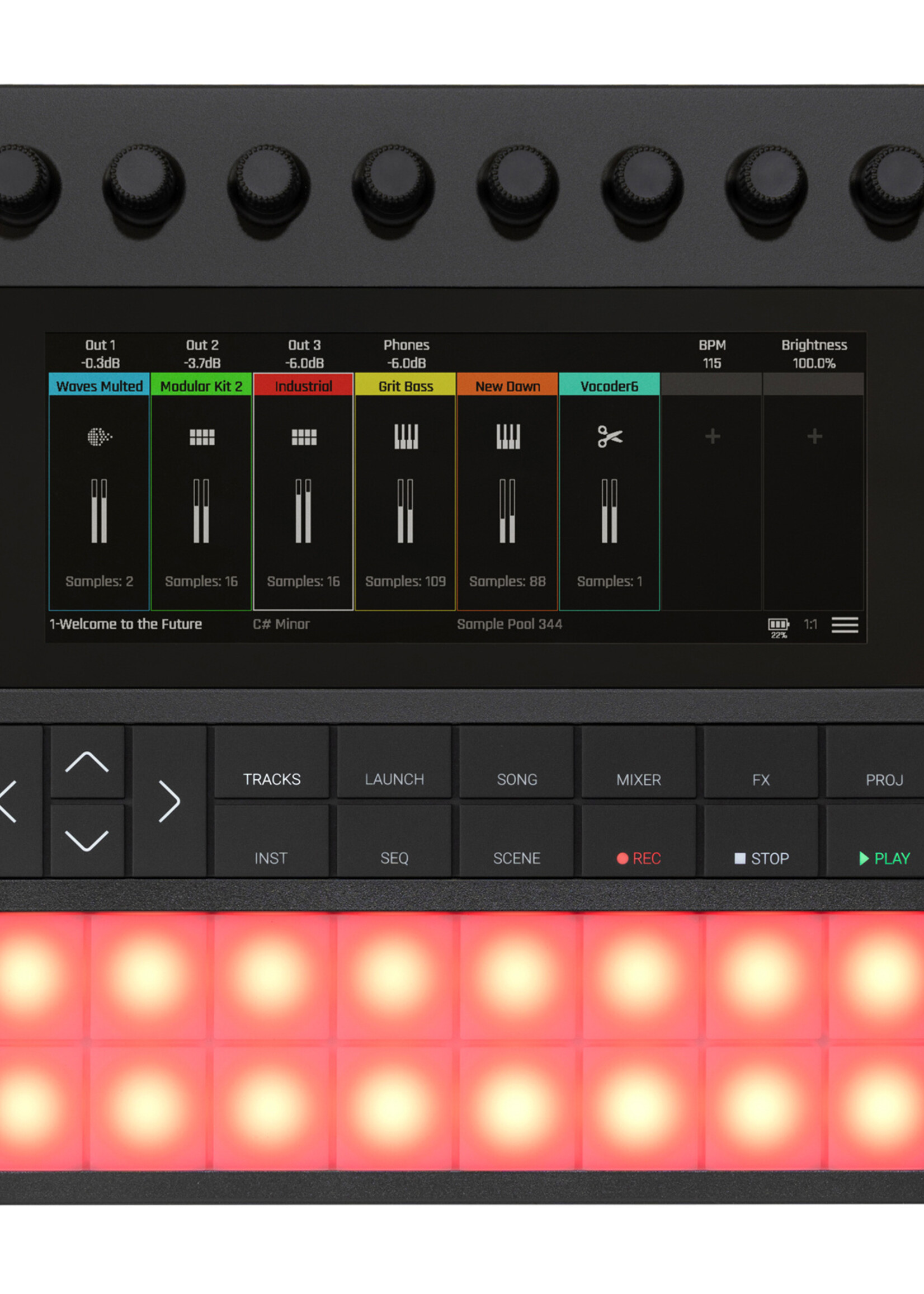Open the SONG mode button
Image resolution: width=924 pixels, height=1294 pixels.
517,762
